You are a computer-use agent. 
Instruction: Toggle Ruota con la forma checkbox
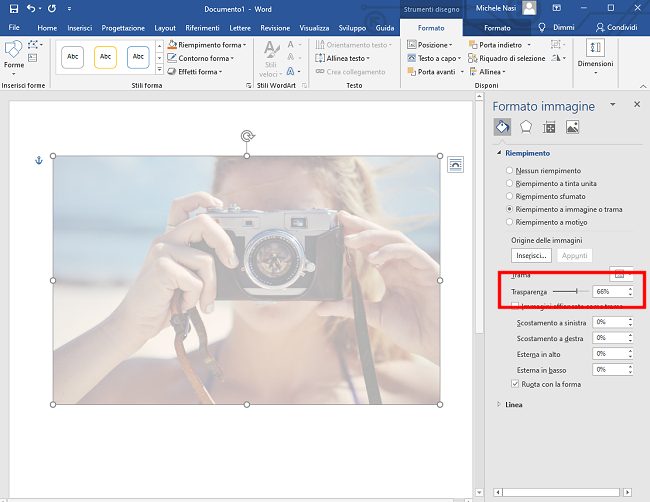515,384
